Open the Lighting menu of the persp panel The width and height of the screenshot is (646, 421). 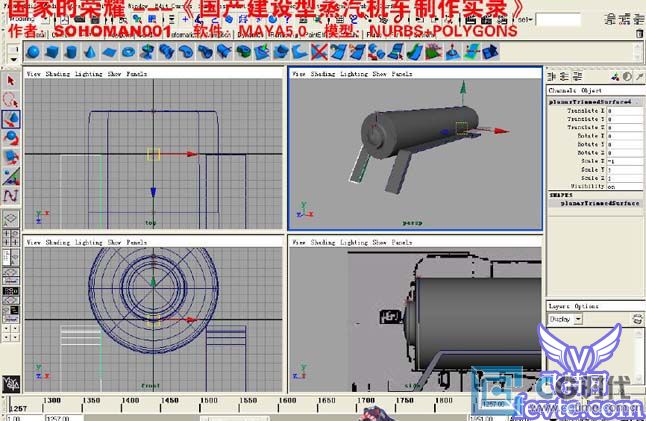click(354, 74)
